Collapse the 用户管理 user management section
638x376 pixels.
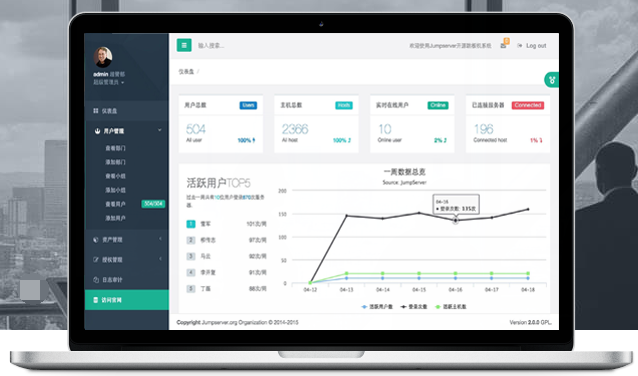pyautogui.click(x=126, y=131)
